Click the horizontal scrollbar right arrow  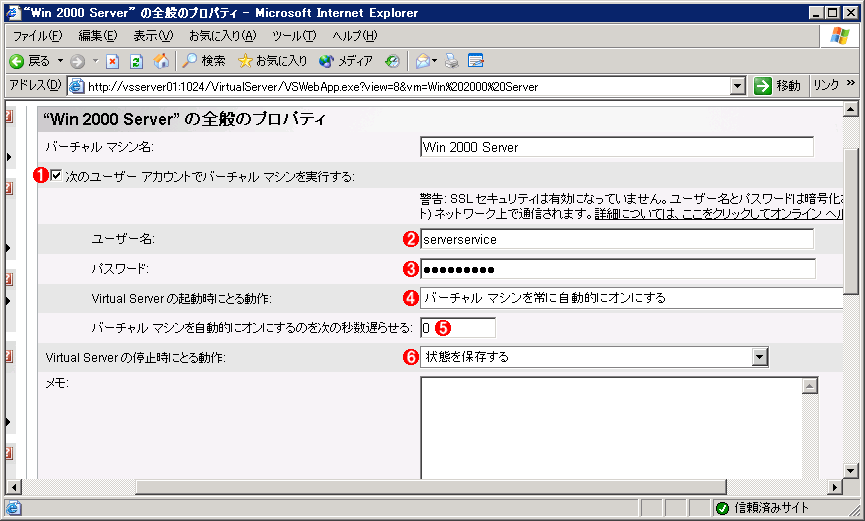pyautogui.click(x=835, y=487)
